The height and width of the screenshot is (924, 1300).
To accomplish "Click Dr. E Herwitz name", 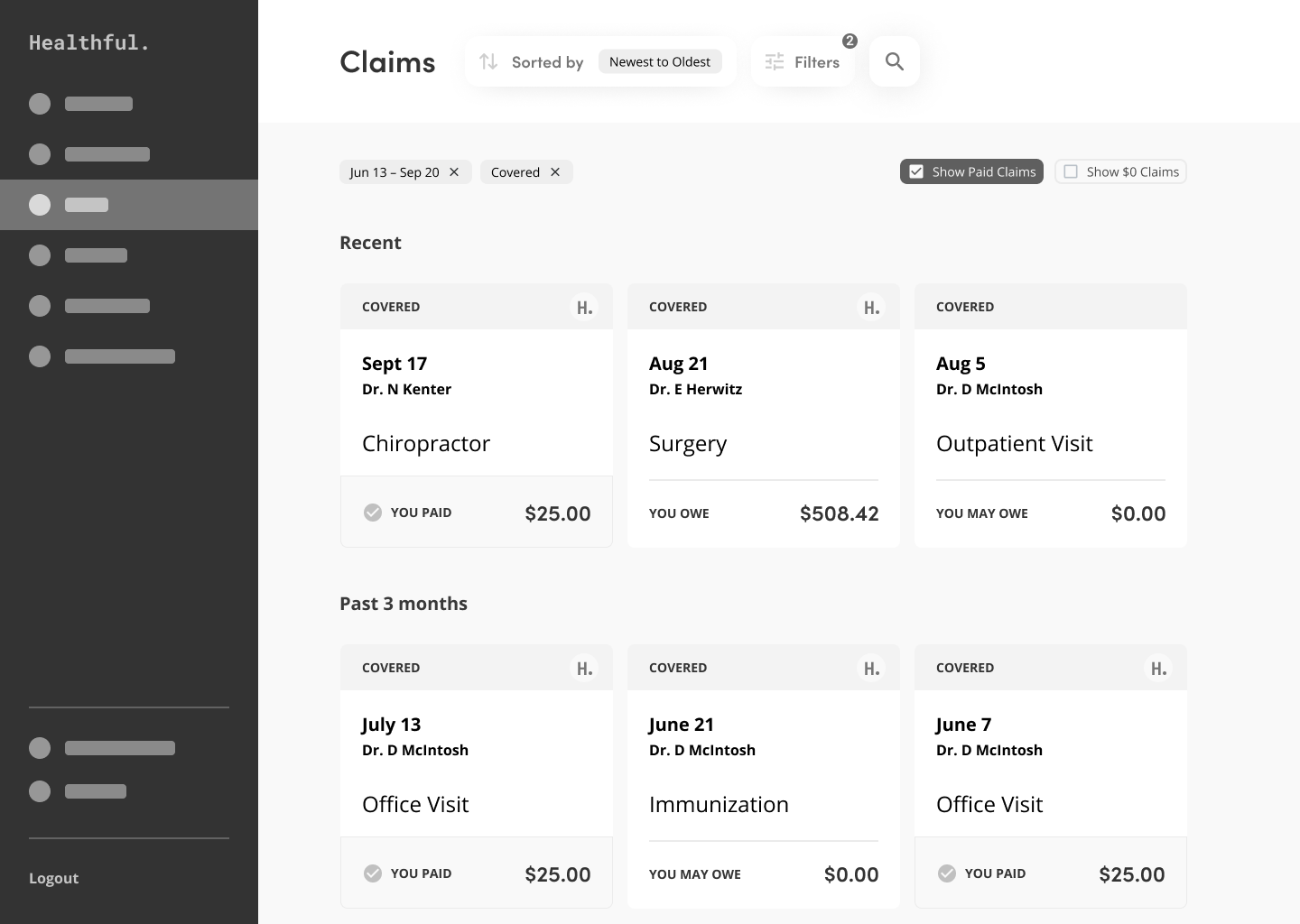I will (695, 389).
